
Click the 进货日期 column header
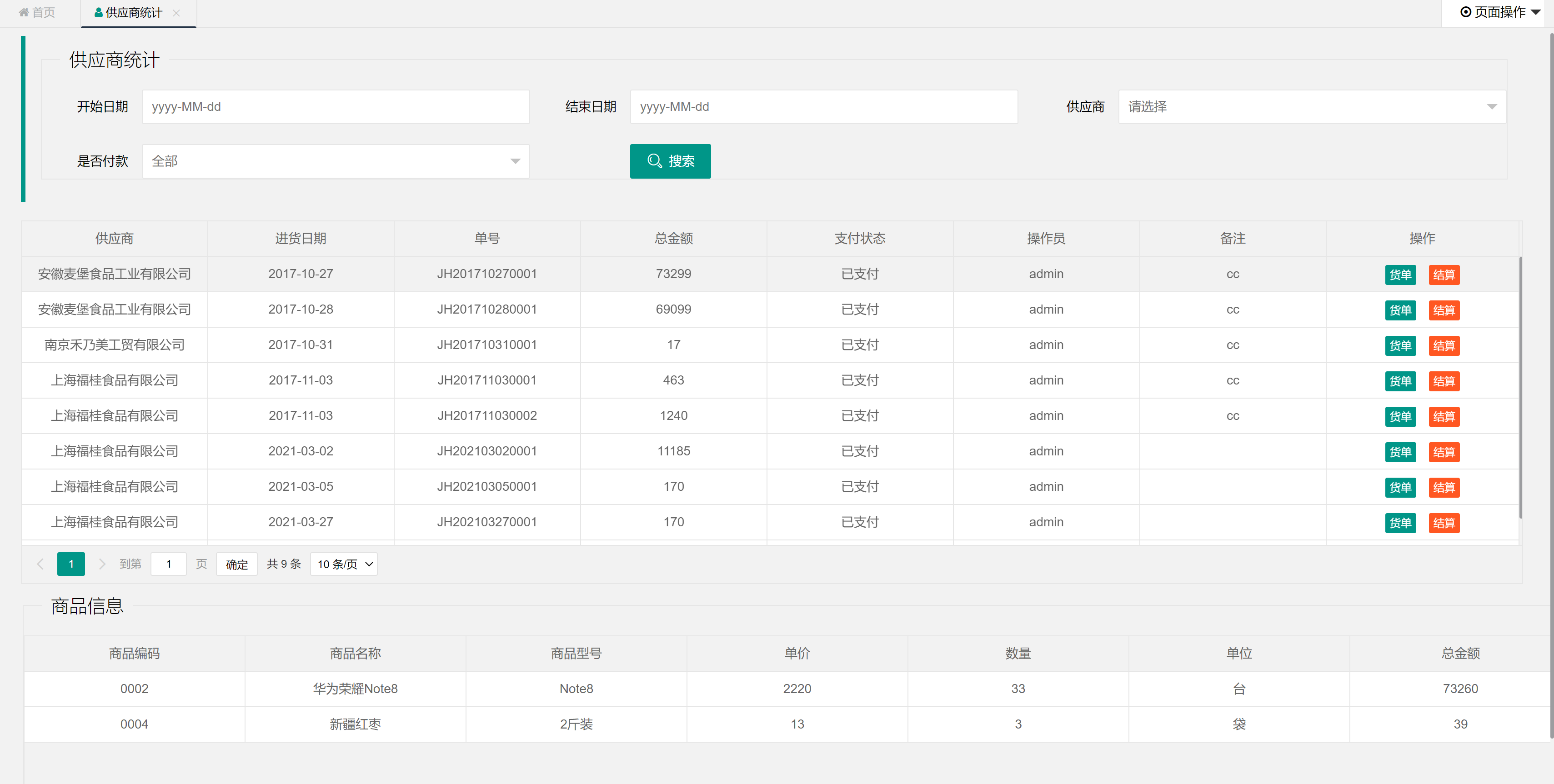click(x=301, y=238)
